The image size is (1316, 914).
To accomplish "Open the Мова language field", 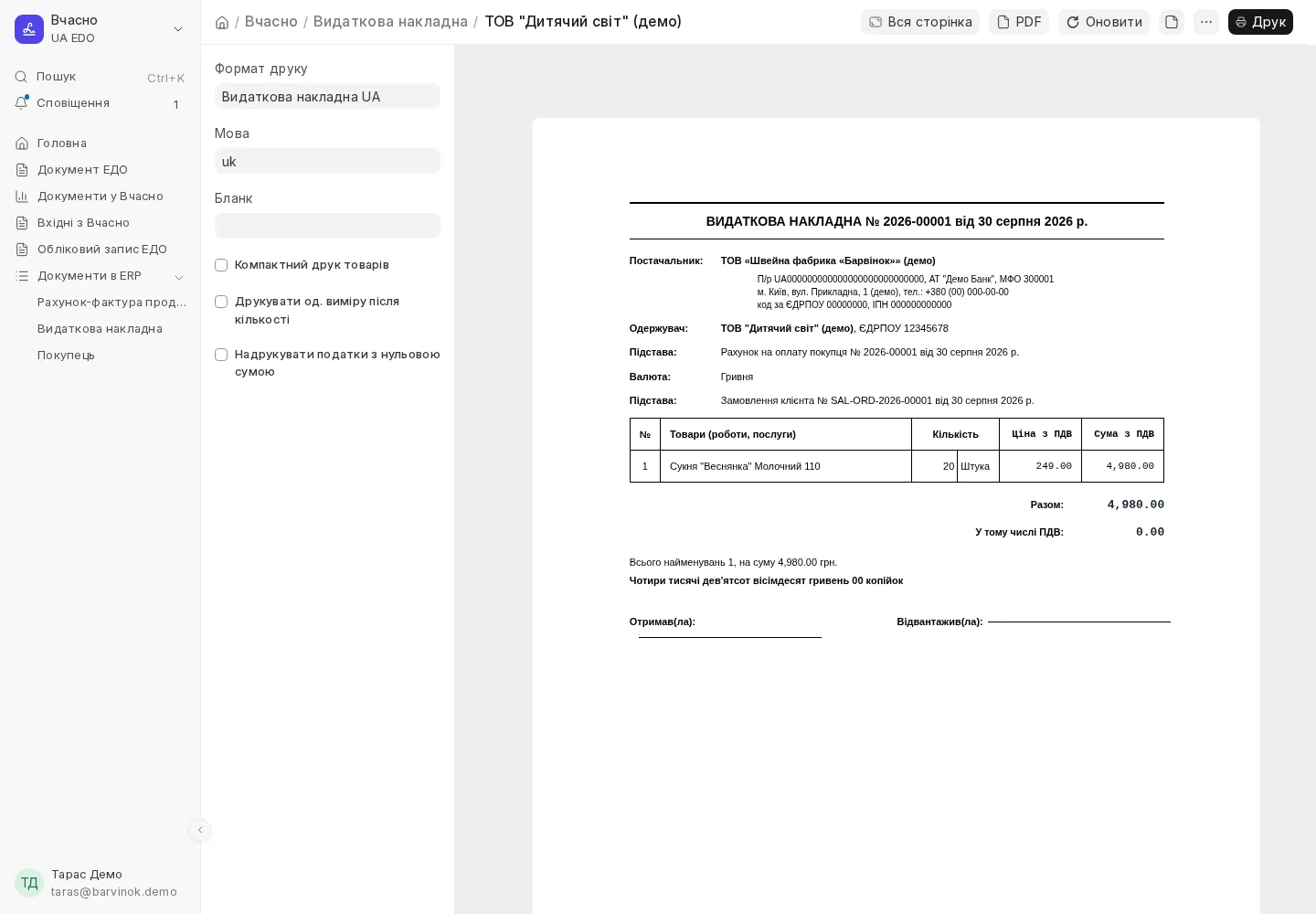I will click(327, 161).
